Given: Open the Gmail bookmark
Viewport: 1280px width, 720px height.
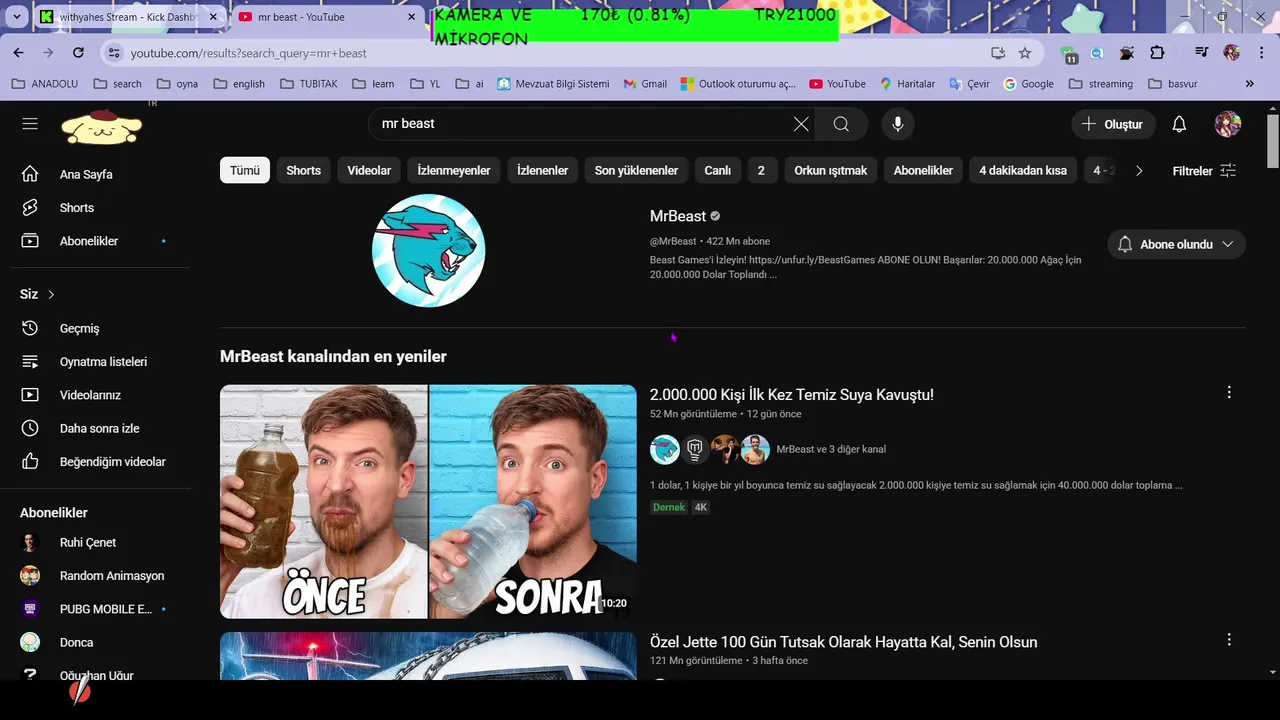Looking at the screenshot, I should click(x=645, y=84).
